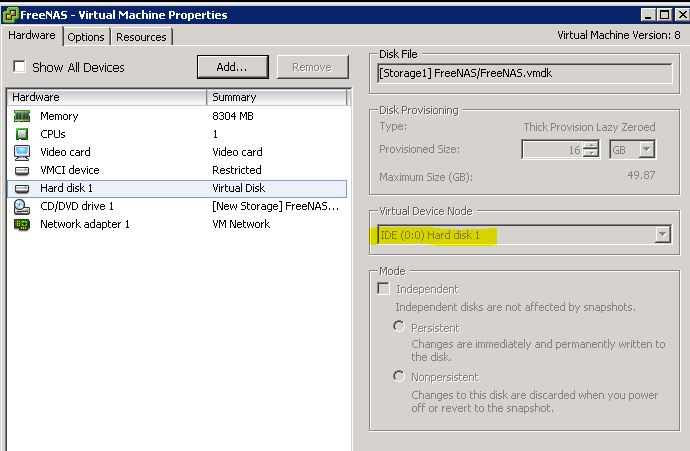Toggle the Show All Devices checkbox

[x=19, y=66]
